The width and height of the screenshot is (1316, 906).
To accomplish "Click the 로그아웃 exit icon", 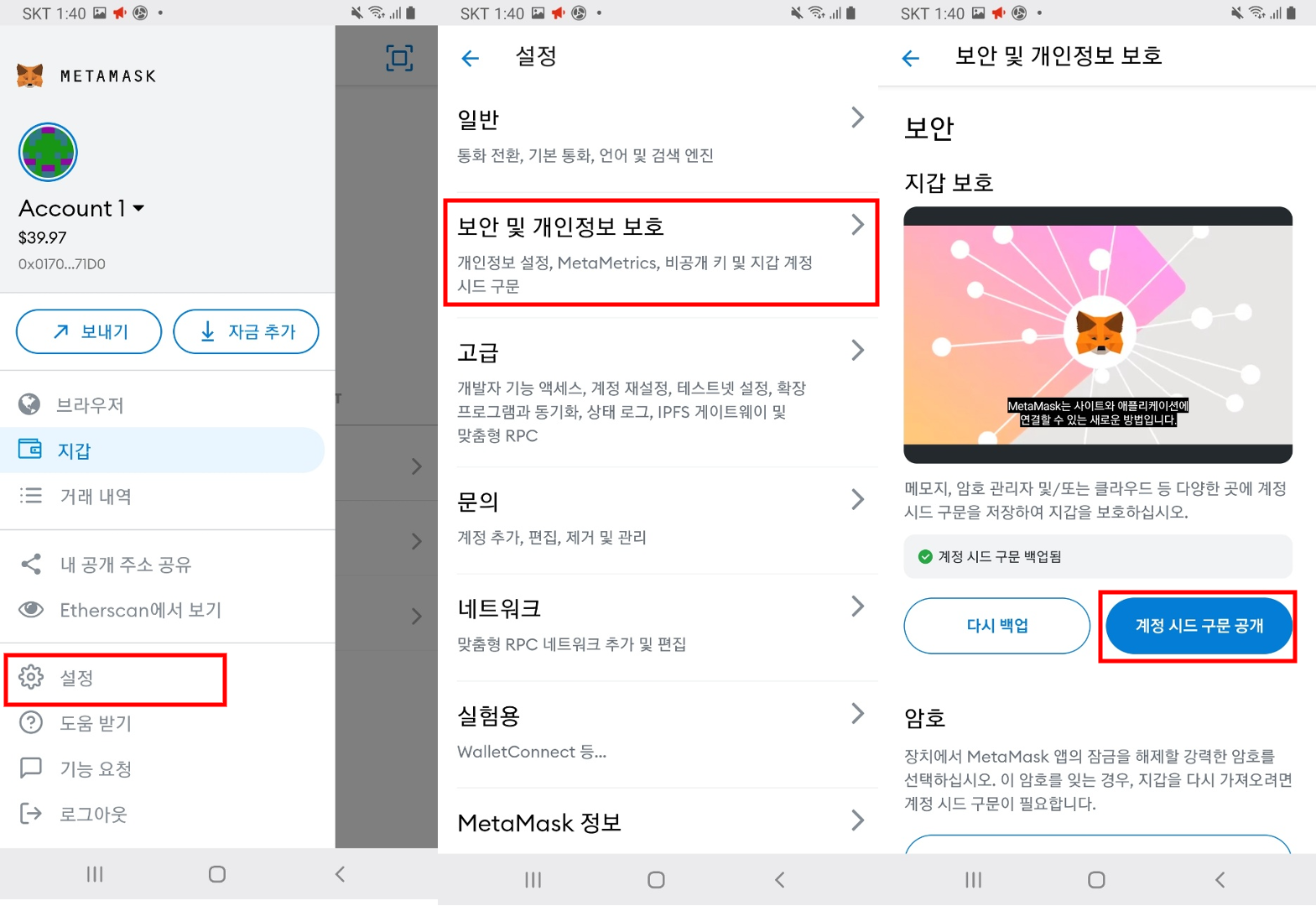I will tap(31, 813).
